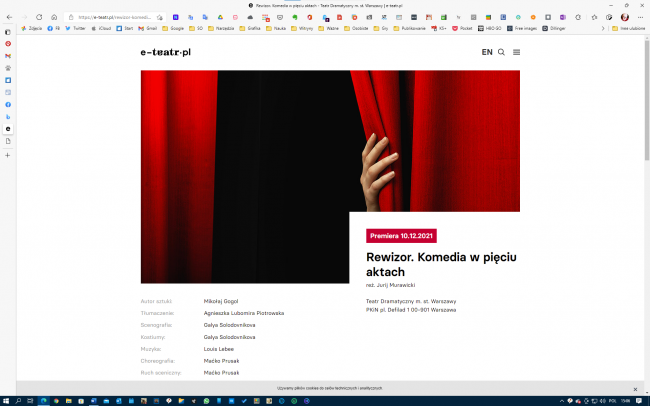This screenshot has width=650, height=406.
Task: Open the Publikowanie bookmarks folder
Action: click(x=411, y=29)
